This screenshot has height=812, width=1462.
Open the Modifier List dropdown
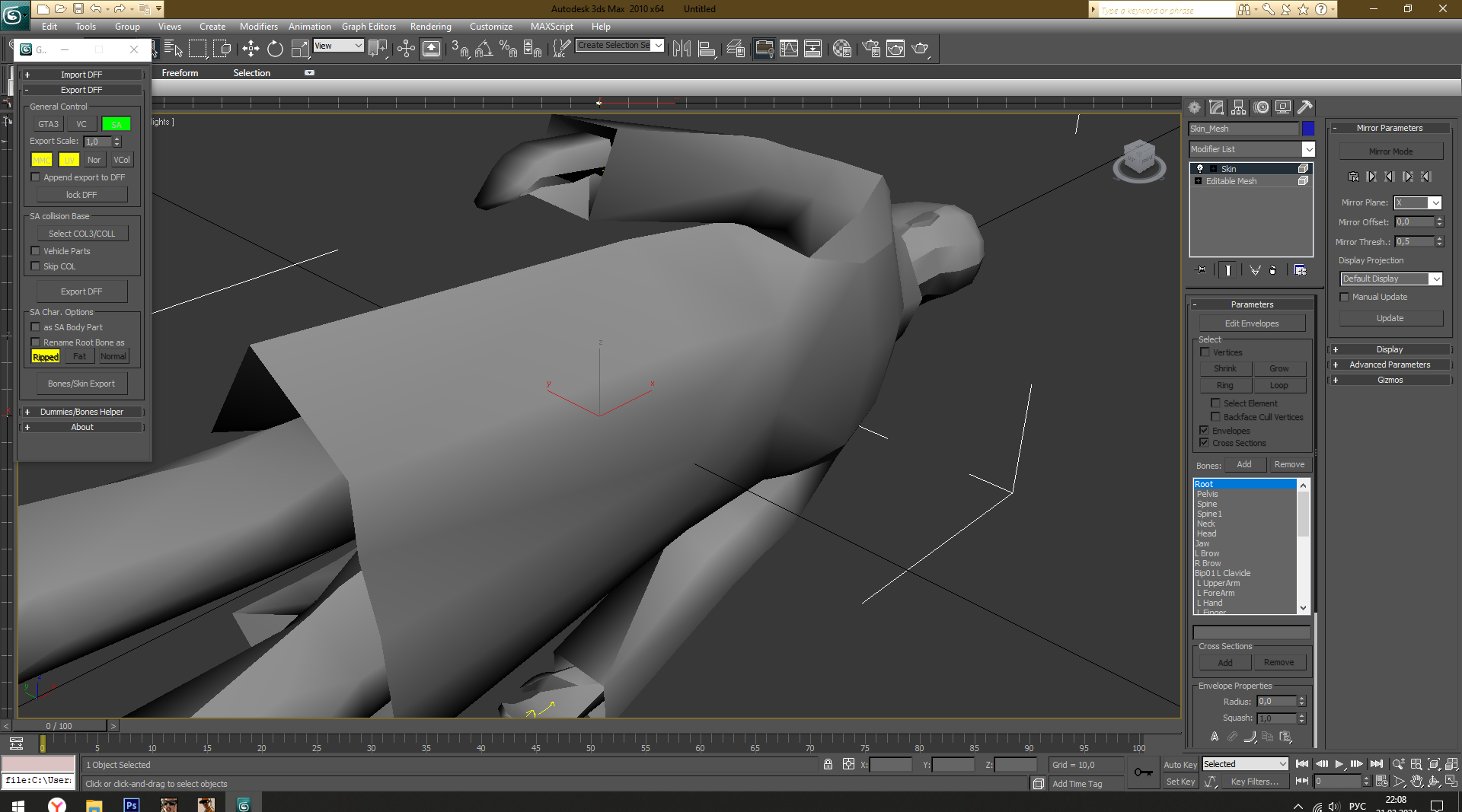(1252, 150)
